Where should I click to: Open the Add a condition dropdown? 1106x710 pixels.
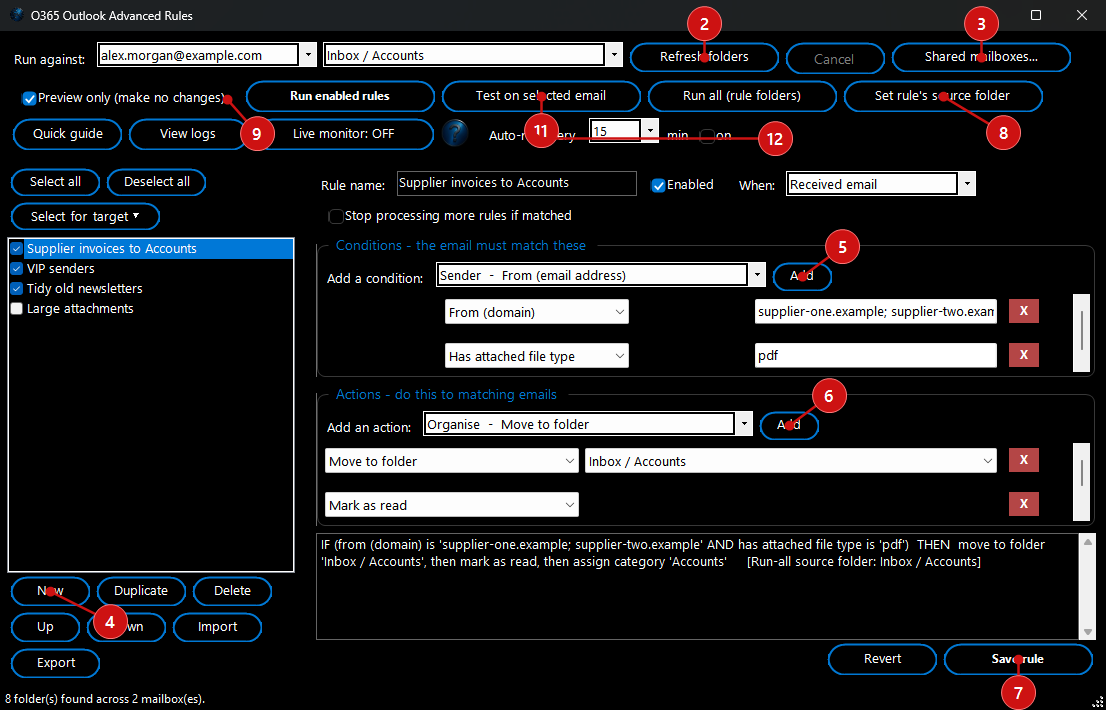[x=758, y=275]
